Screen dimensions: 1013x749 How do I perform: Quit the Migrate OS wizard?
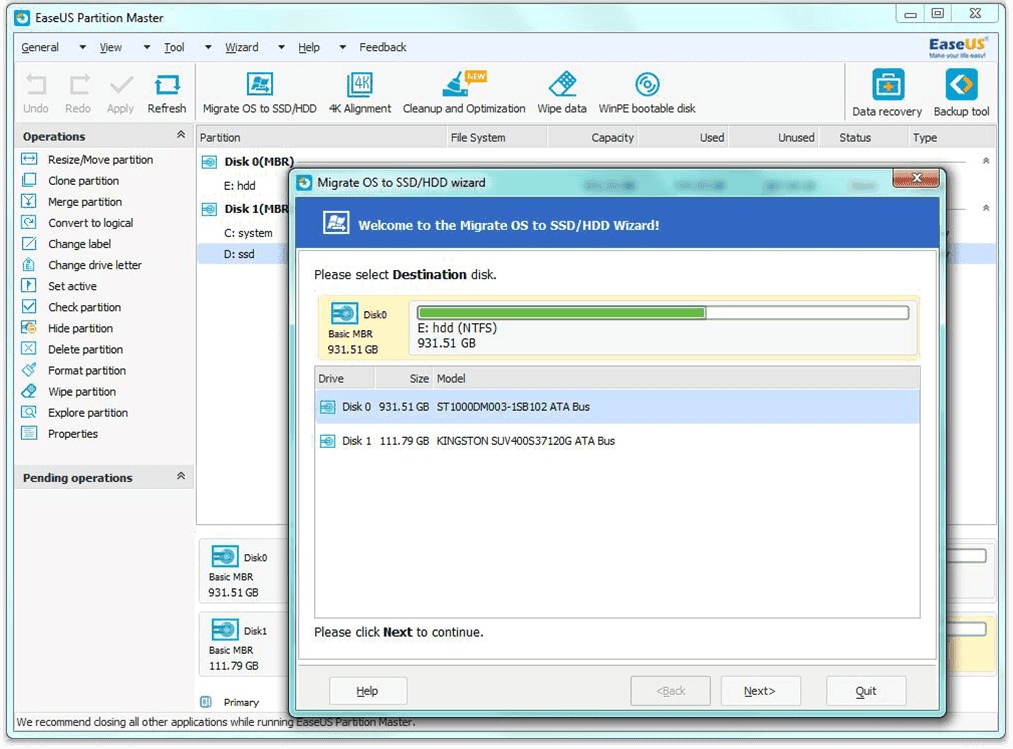click(866, 691)
